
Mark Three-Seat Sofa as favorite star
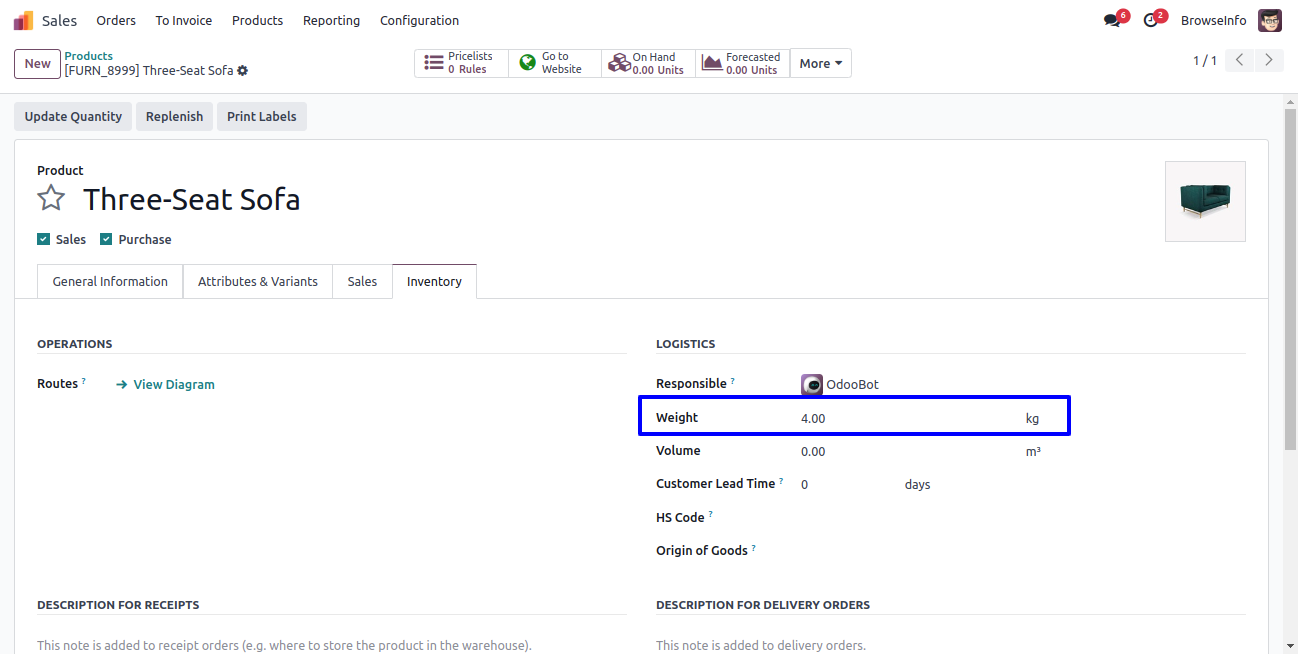pos(51,198)
